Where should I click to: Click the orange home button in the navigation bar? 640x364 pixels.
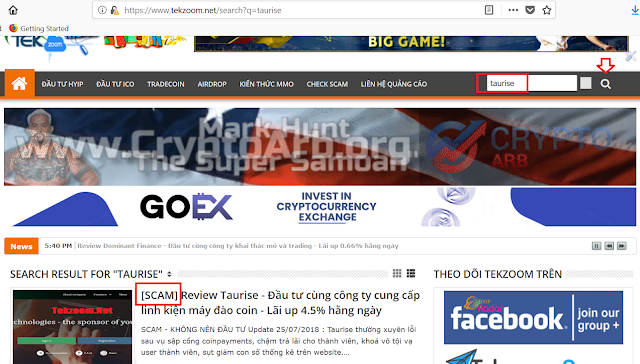click(20, 83)
